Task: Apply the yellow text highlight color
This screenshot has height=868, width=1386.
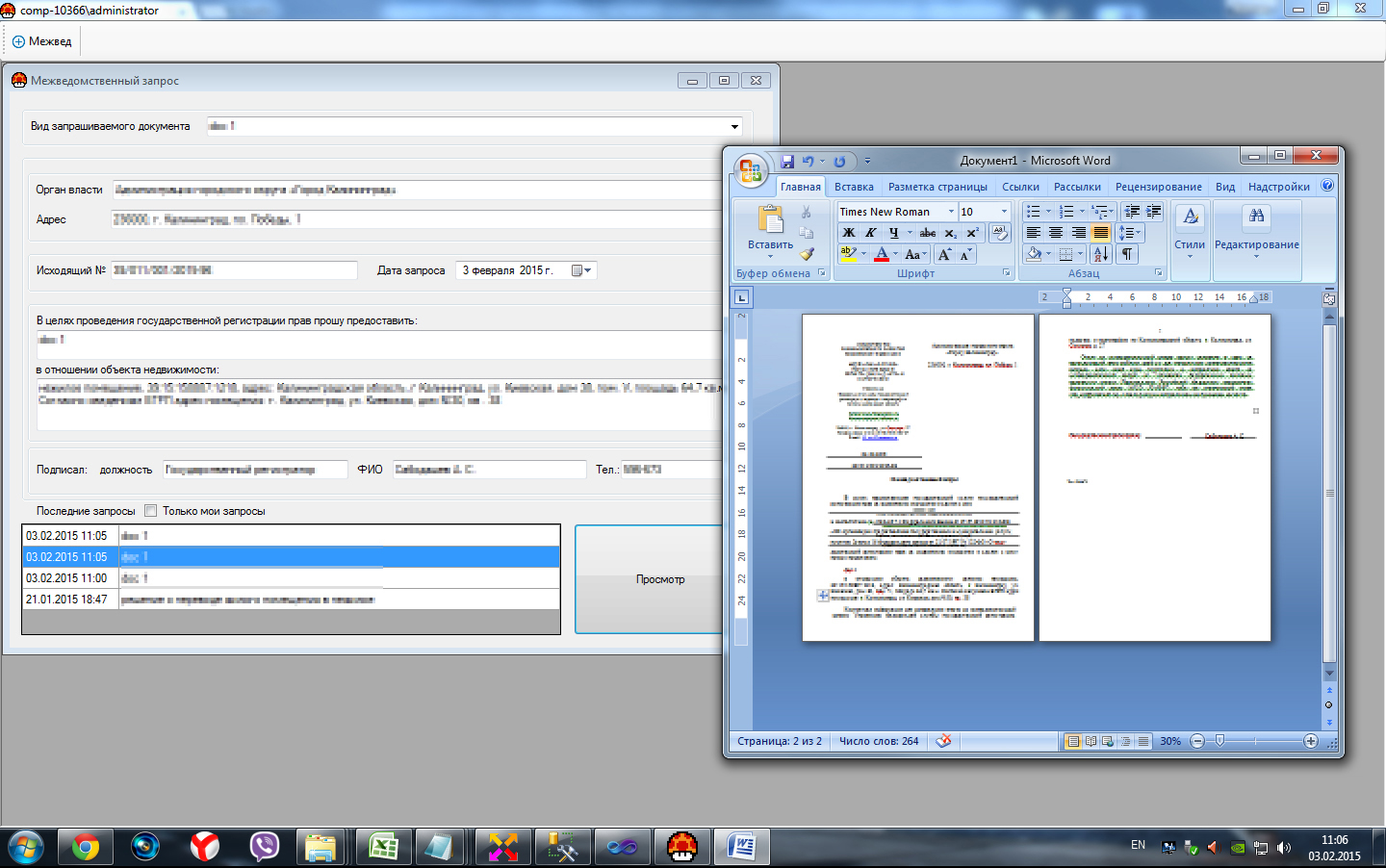Action: pyautogui.click(x=848, y=254)
